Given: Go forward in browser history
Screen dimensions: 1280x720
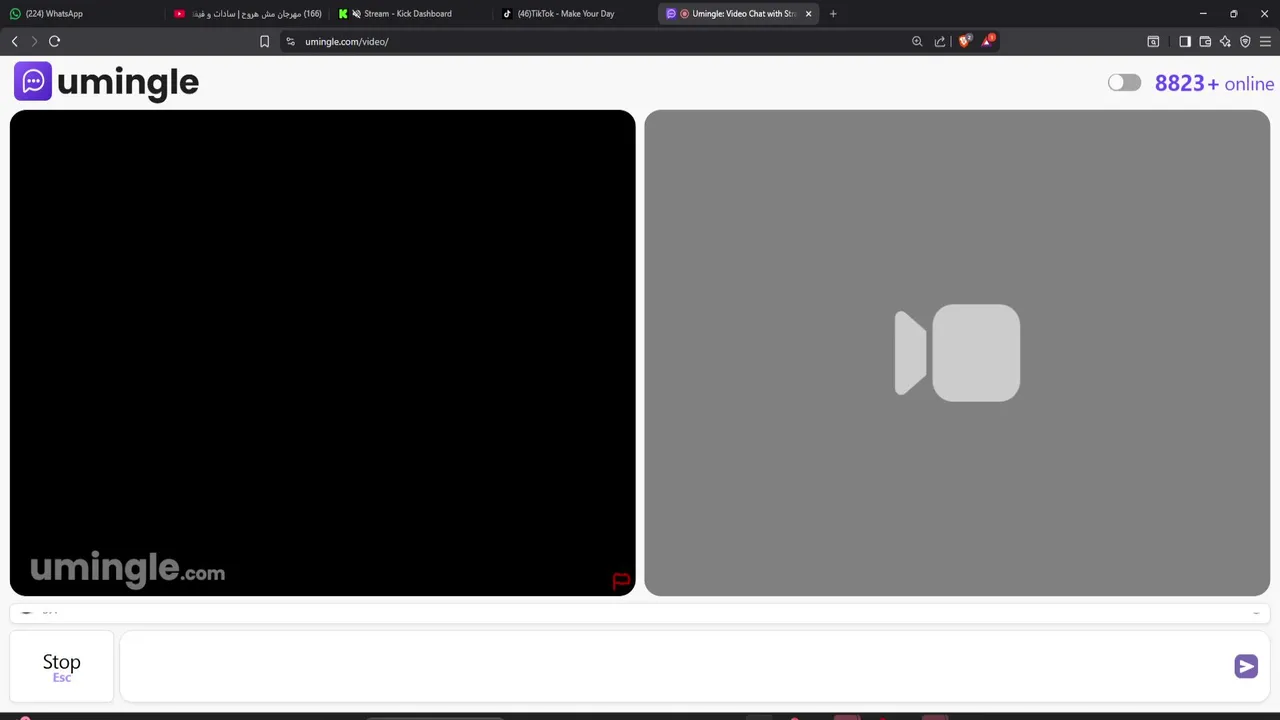Looking at the screenshot, I should (34, 41).
